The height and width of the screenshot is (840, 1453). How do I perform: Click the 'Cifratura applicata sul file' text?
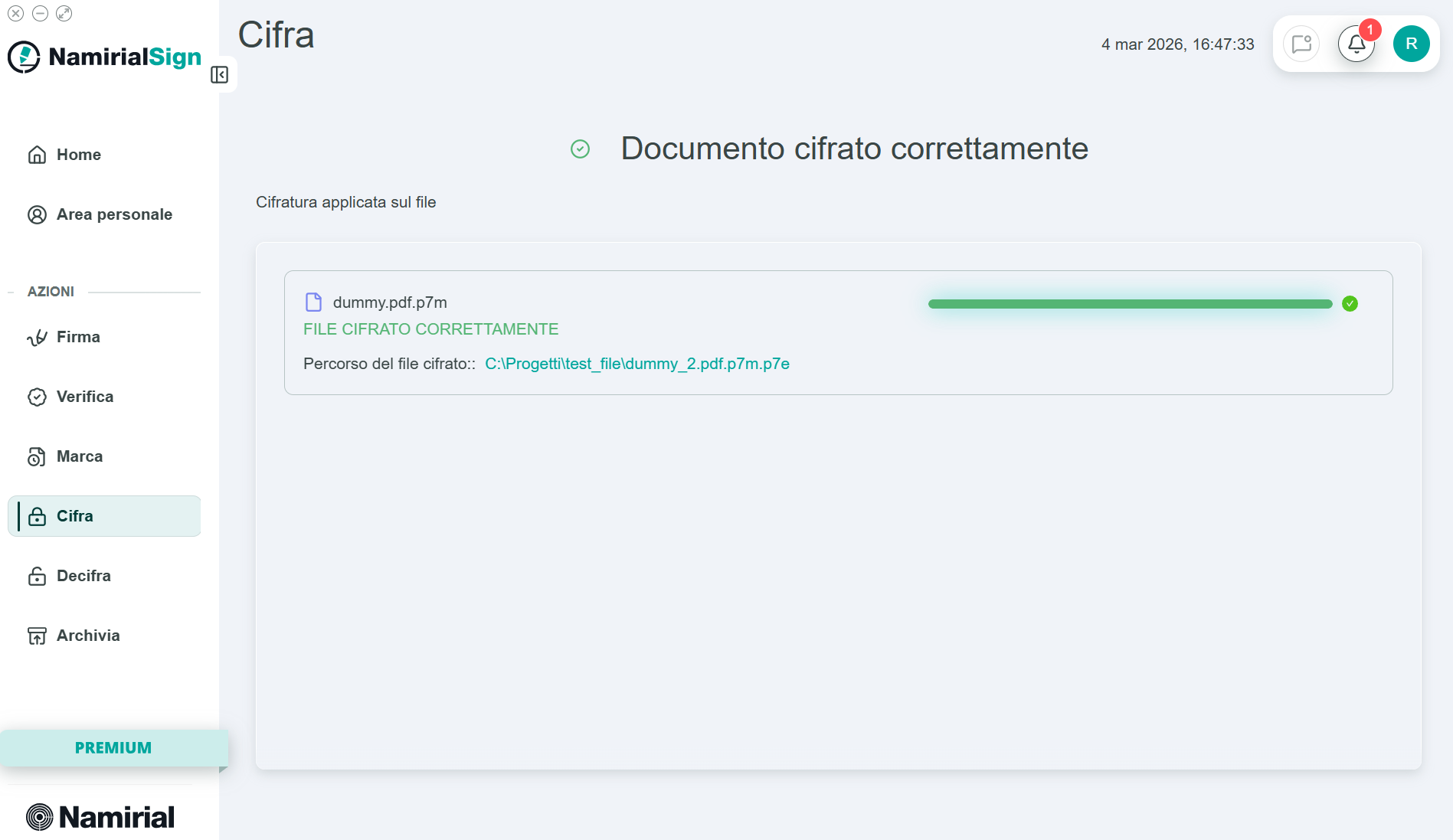[346, 202]
